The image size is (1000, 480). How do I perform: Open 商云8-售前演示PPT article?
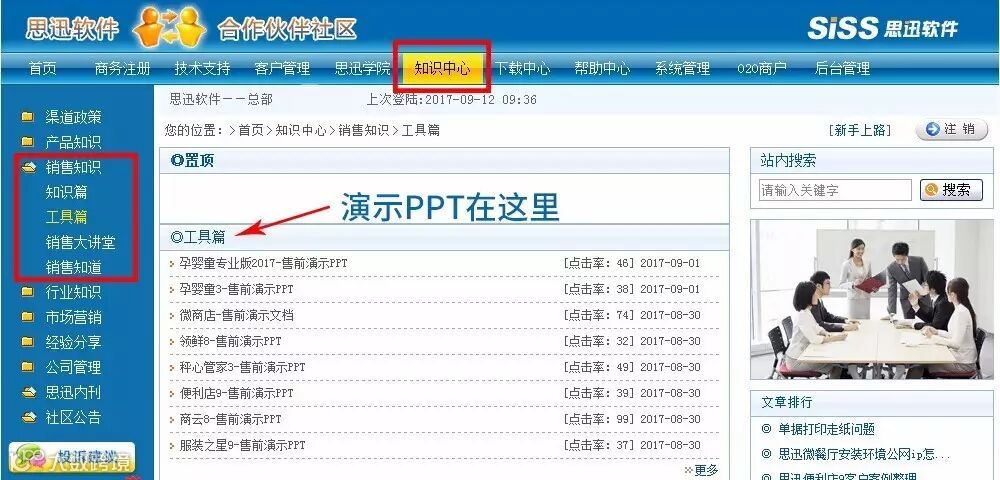[230, 419]
